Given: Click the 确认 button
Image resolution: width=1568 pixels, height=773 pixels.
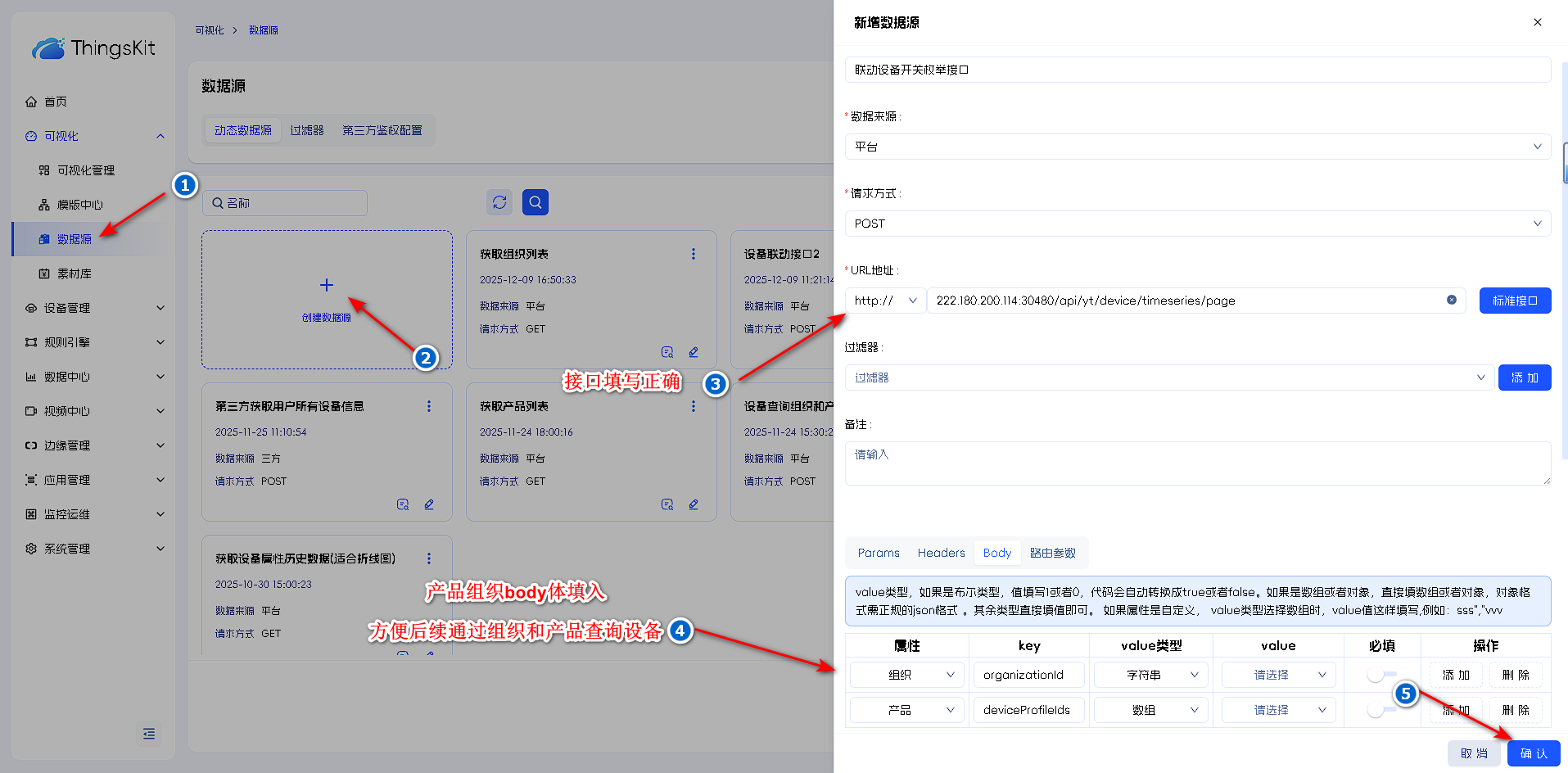Looking at the screenshot, I should pyautogui.click(x=1533, y=753).
